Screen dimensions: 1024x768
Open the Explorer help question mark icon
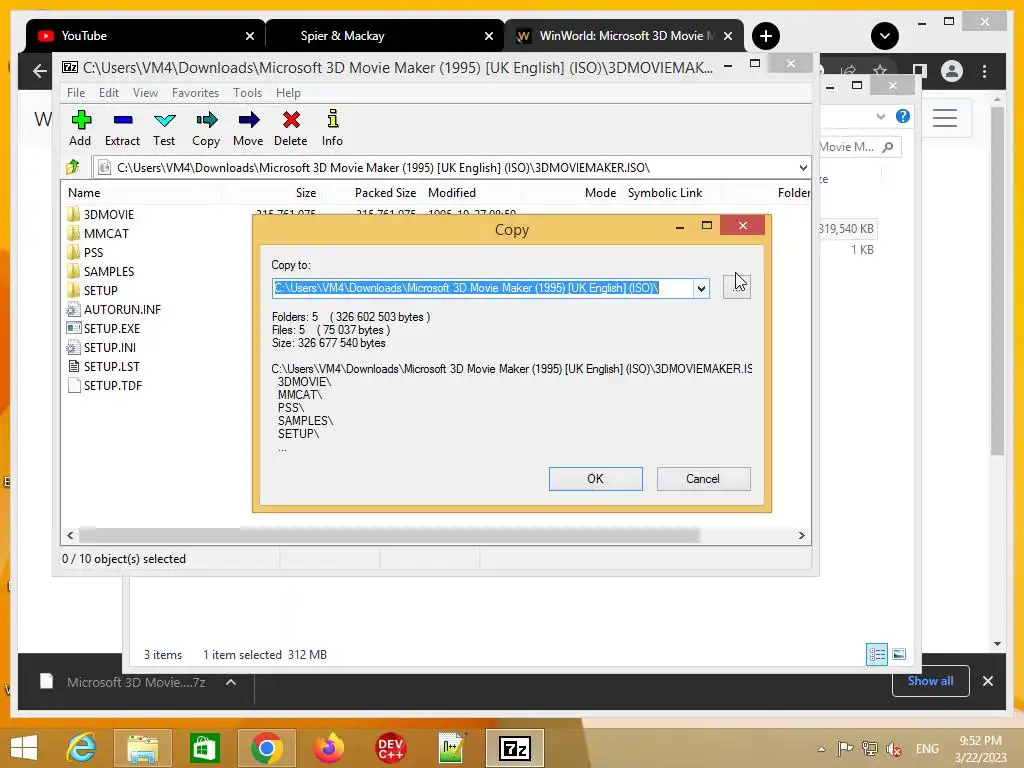903,116
